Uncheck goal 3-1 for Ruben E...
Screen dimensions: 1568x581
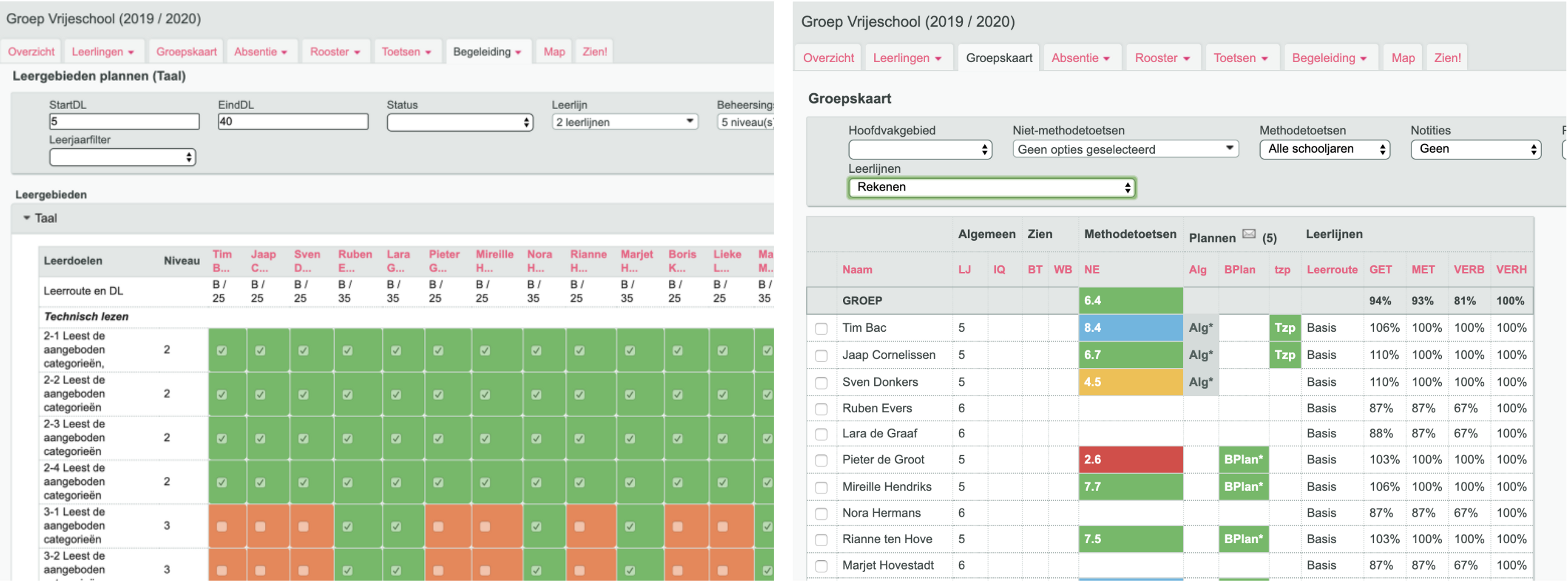coord(347,526)
